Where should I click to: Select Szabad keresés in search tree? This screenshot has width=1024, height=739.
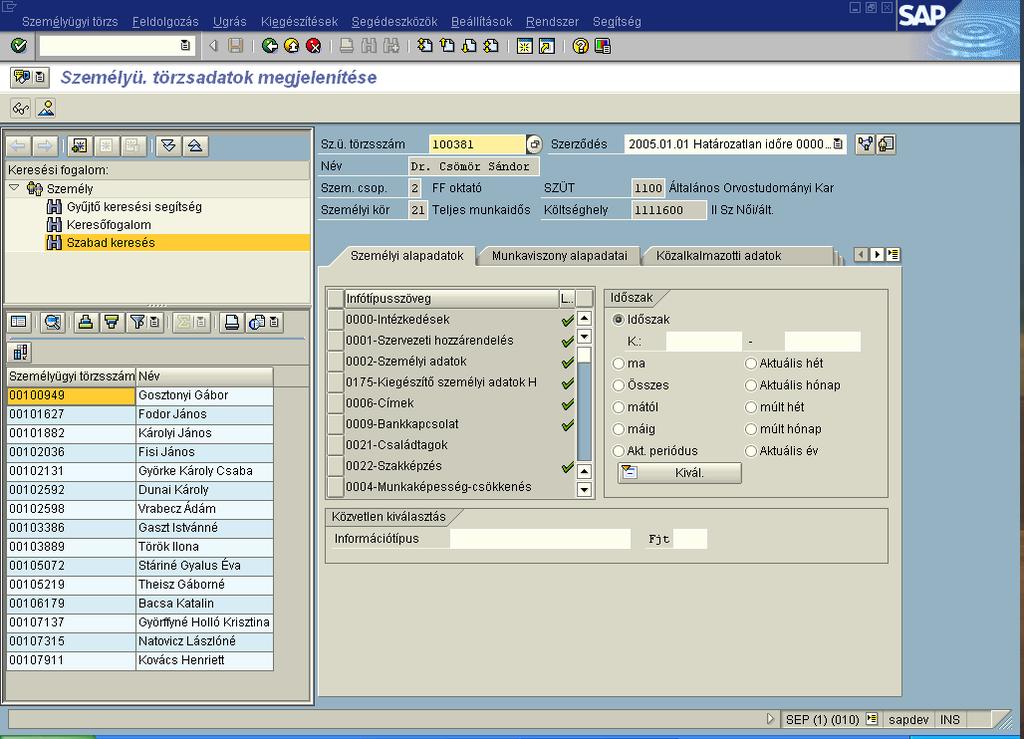[111, 243]
